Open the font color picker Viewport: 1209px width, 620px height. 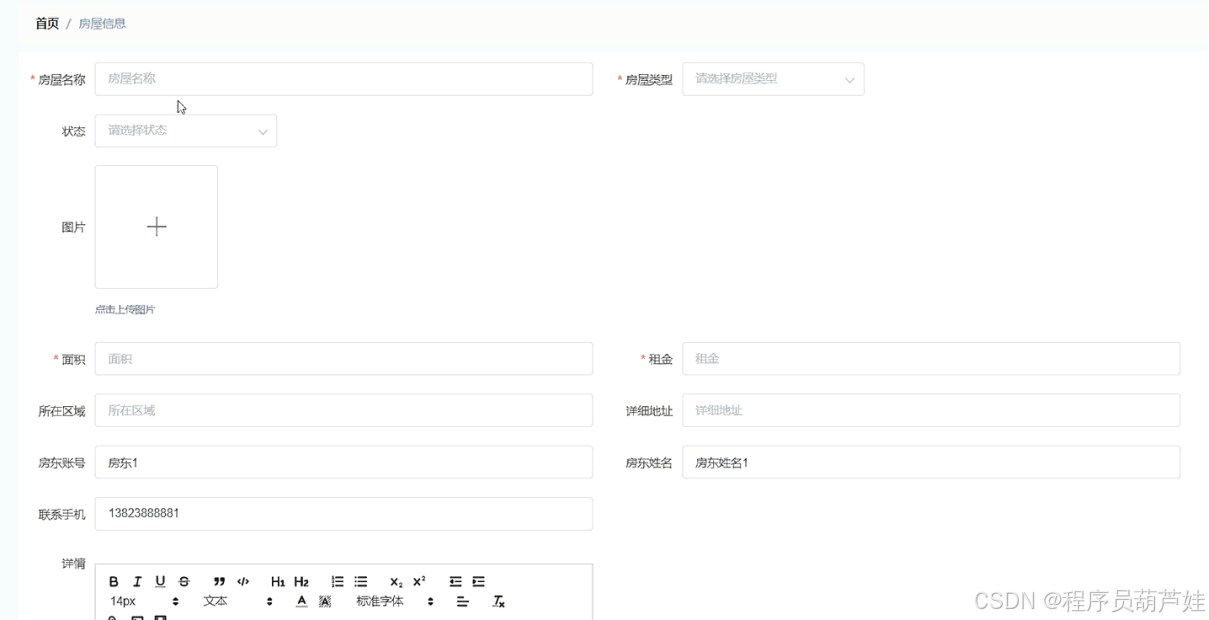(x=301, y=602)
